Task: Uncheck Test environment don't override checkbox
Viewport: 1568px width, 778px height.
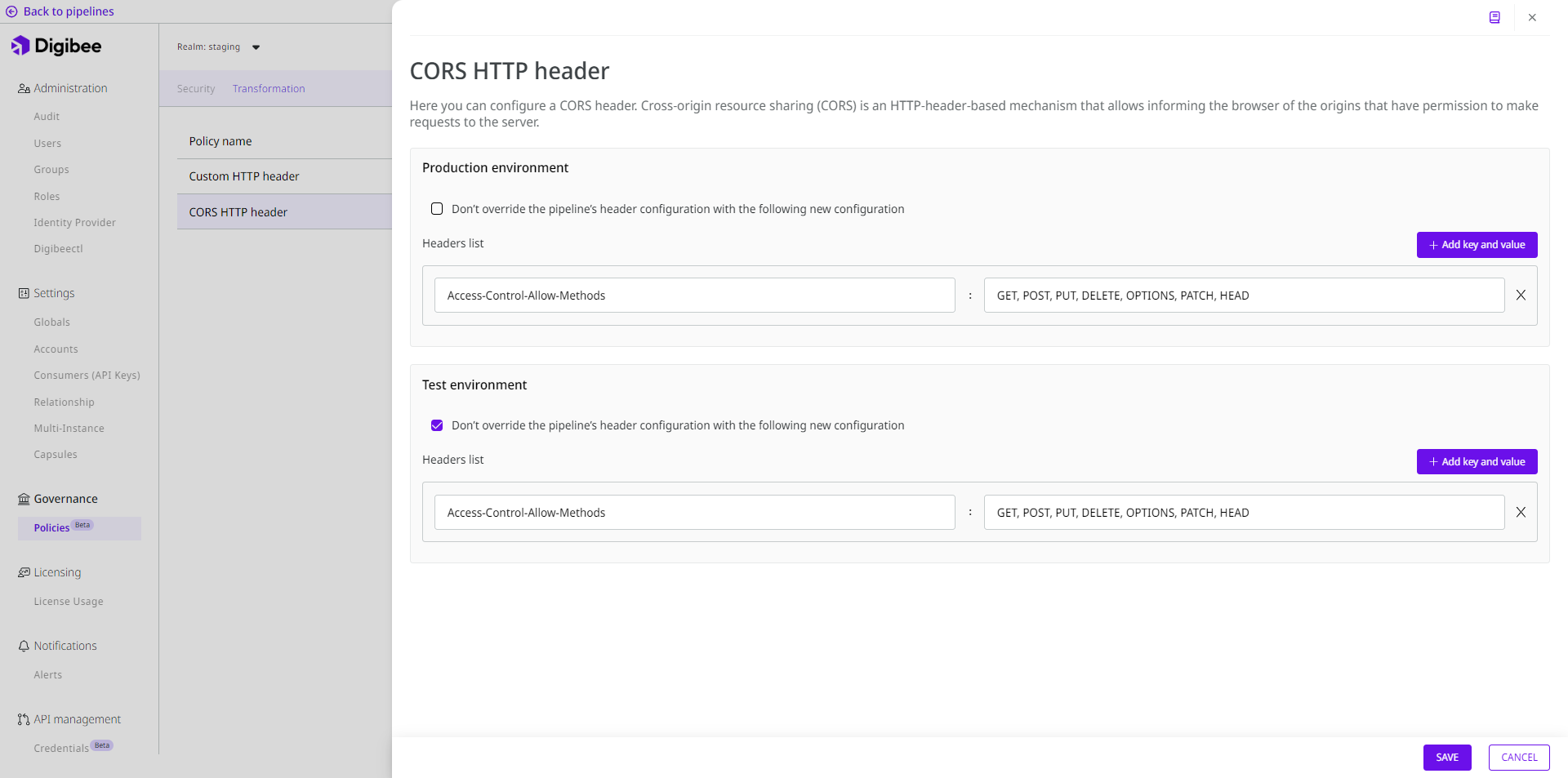Action: (437, 425)
